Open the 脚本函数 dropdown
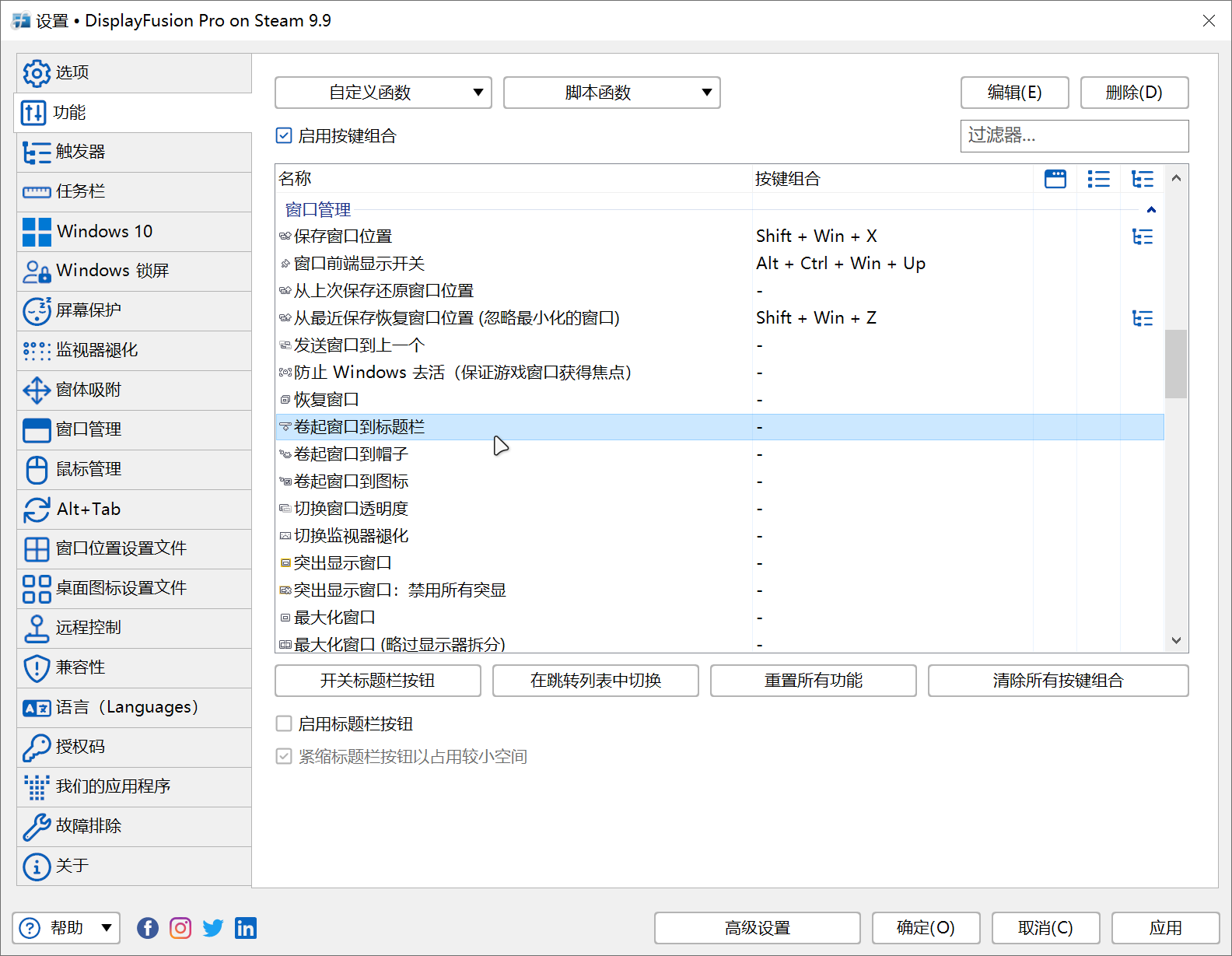The width and height of the screenshot is (1232, 956). [x=611, y=93]
